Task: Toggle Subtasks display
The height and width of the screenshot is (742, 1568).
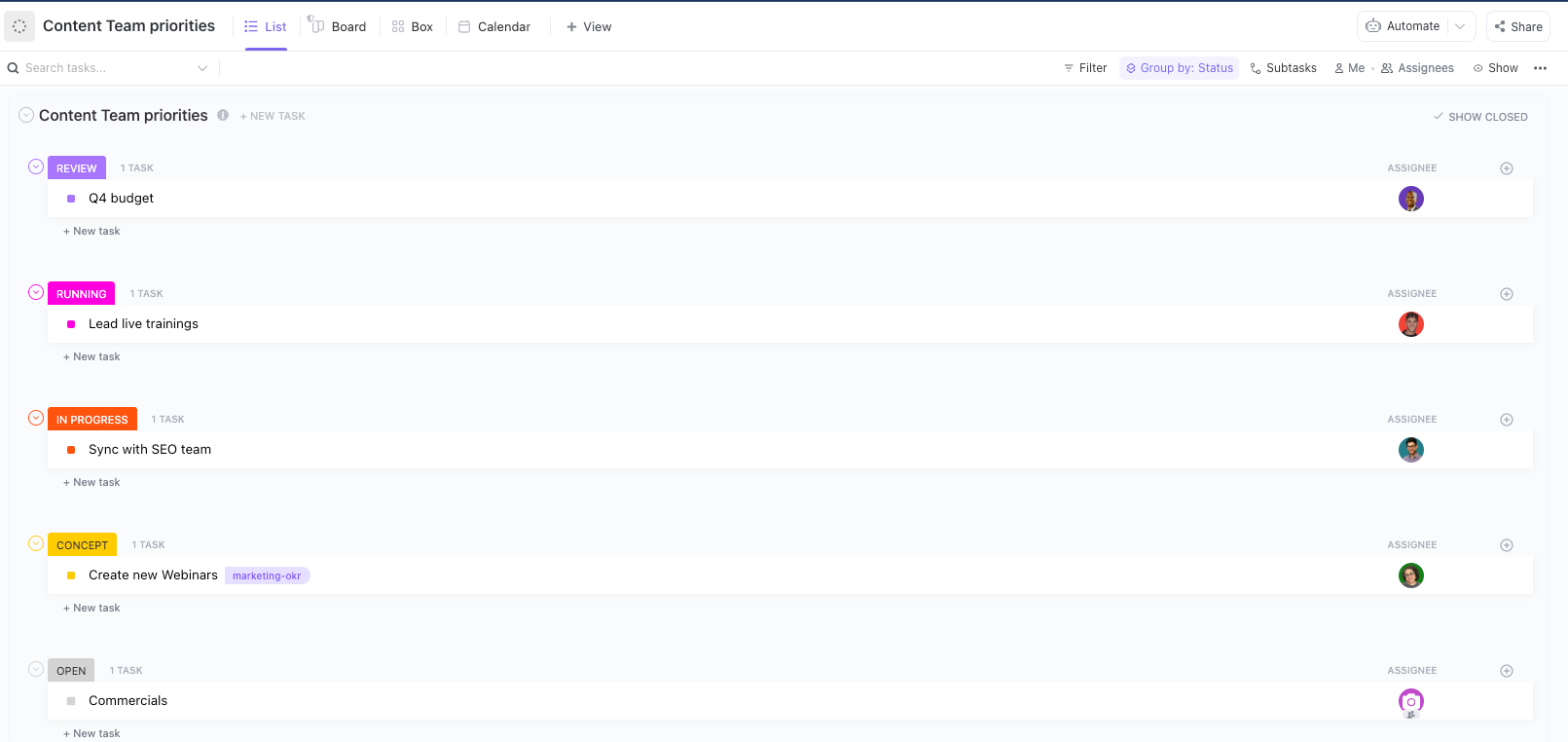Action: pyautogui.click(x=1283, y=68)
